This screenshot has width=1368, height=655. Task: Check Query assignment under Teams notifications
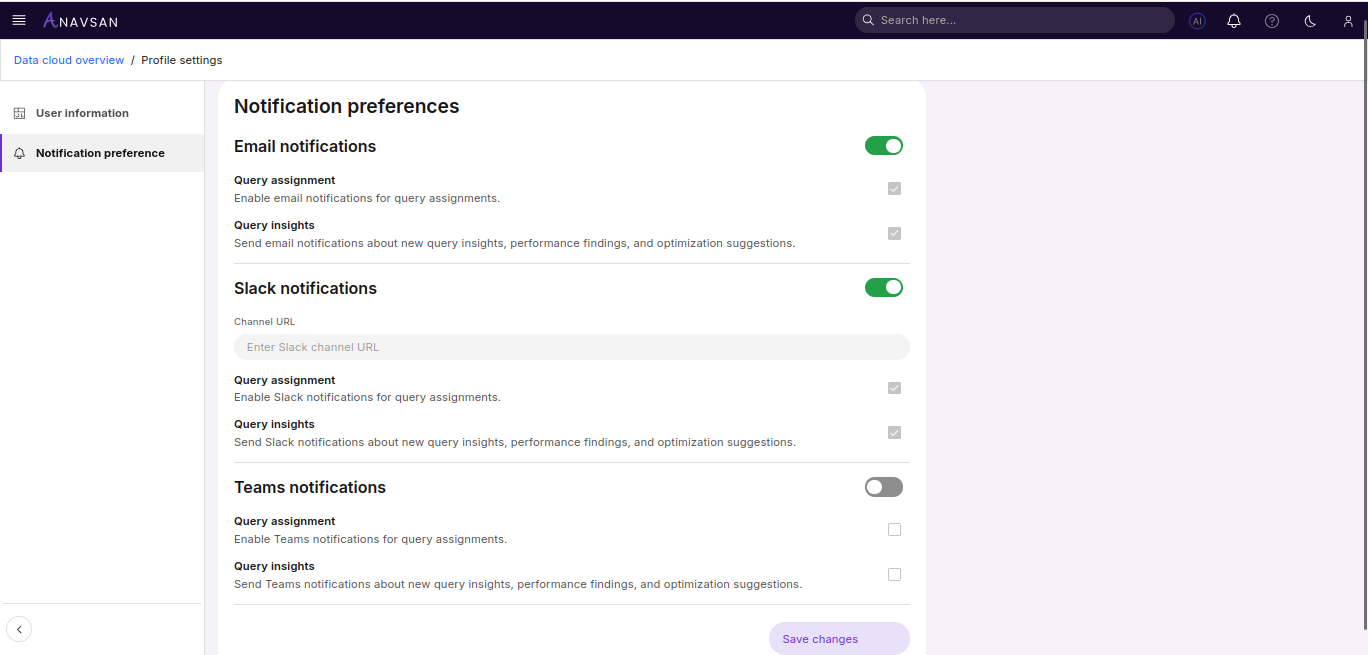[894, 529]
